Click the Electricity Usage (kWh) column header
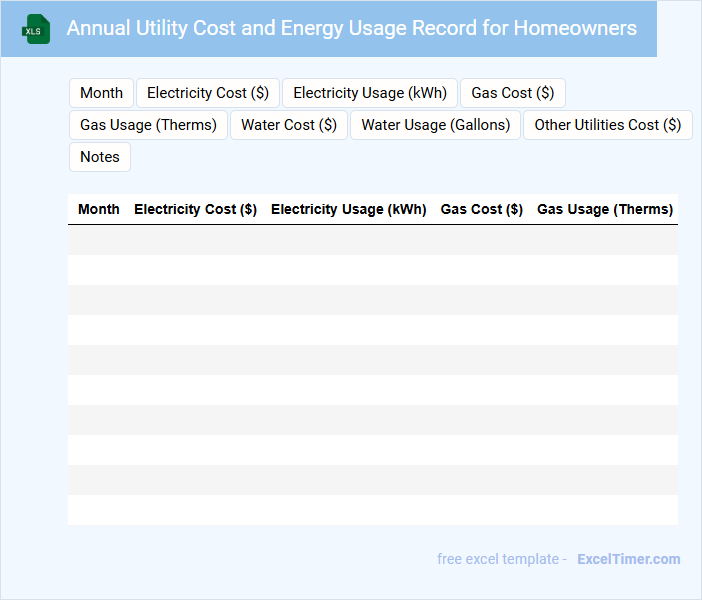The image size is (702, 600). 348,209
